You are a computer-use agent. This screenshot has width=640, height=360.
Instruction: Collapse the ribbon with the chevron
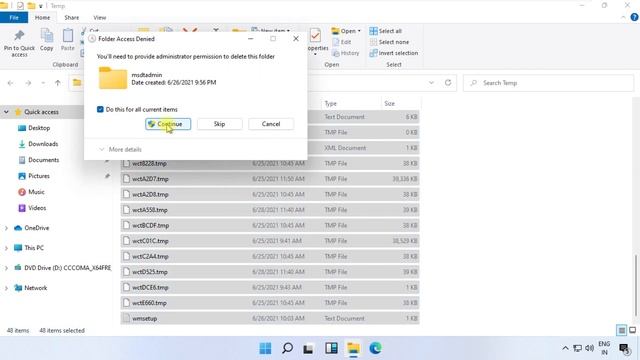click(x=623, y=18)
